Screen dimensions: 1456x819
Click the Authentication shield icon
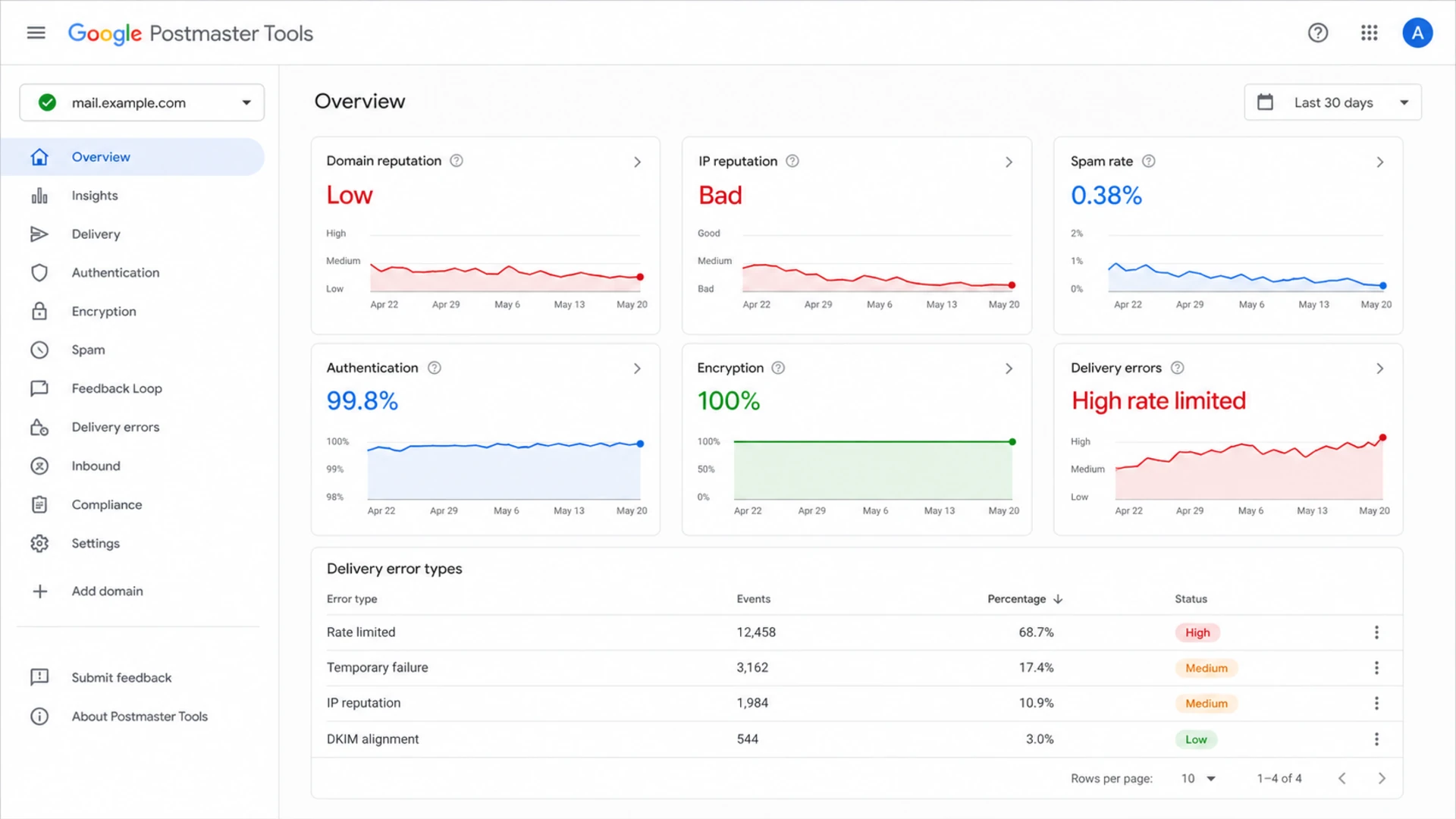point(39,273)
